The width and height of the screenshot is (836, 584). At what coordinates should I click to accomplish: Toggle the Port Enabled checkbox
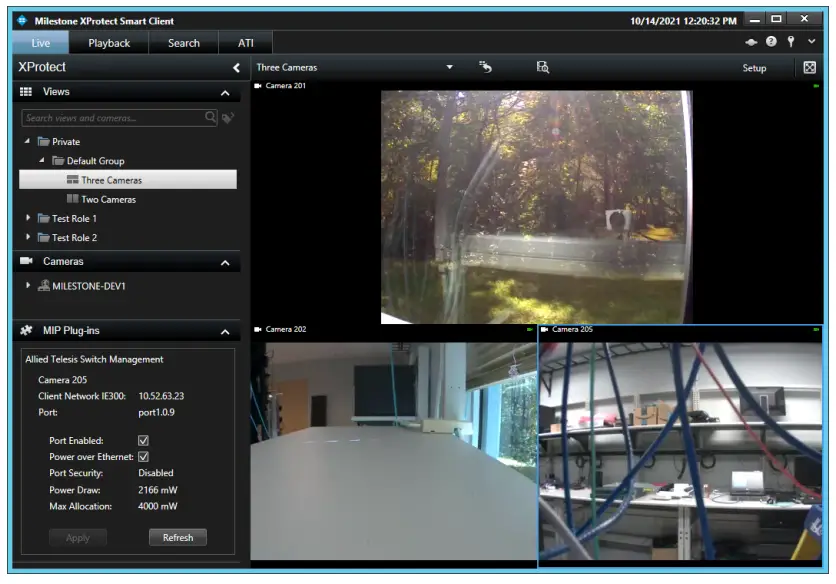[x=143, y=441]
